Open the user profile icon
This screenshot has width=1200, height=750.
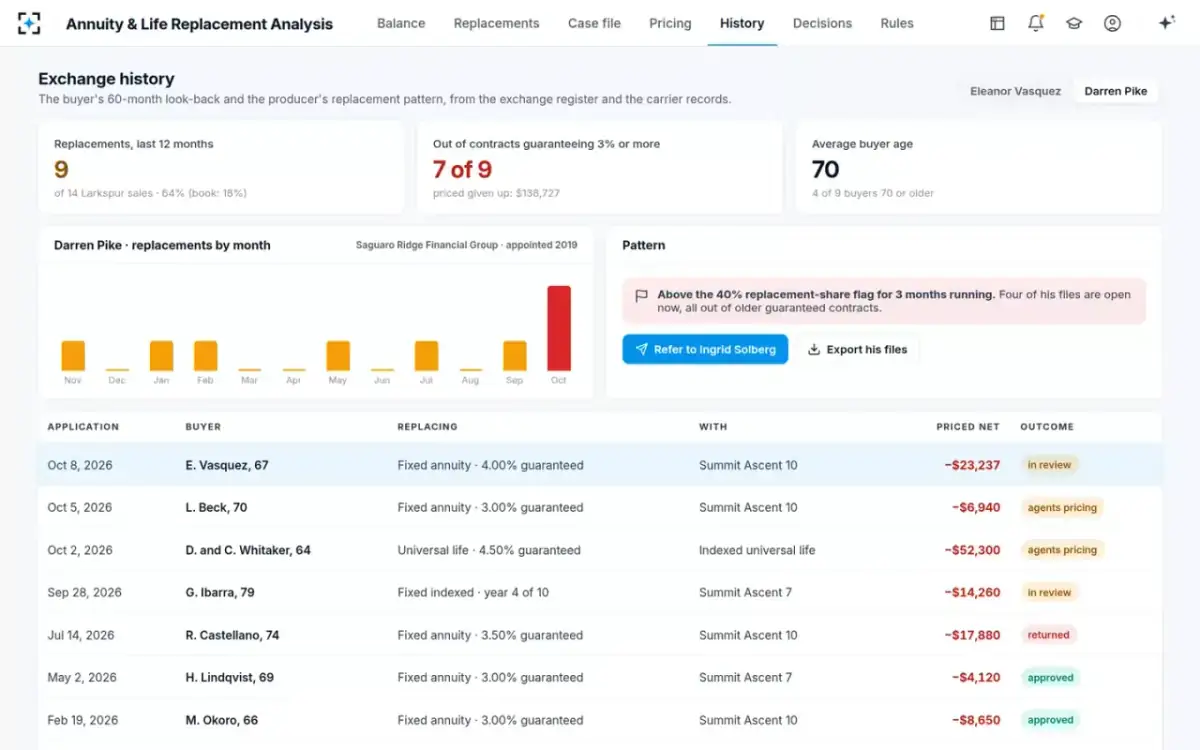click(1112, 23)
